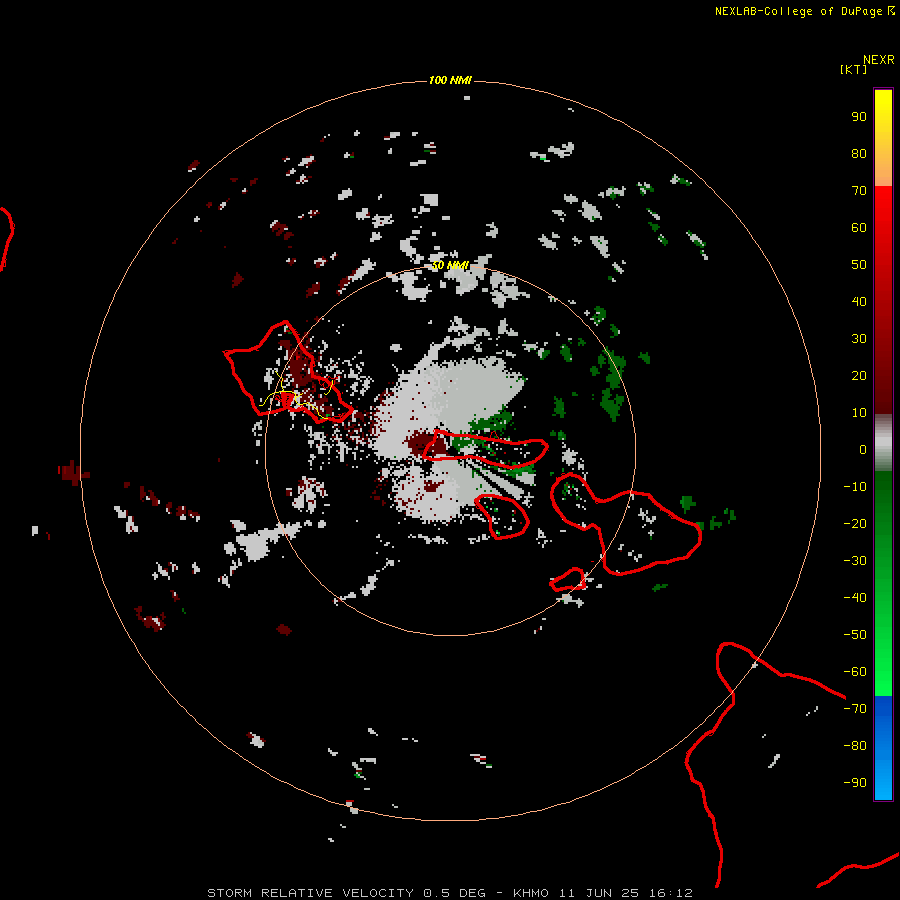Click the [KT] units label
Image resolution: width=900 pixels, height=900 pixels.
(x=853, y=69)
